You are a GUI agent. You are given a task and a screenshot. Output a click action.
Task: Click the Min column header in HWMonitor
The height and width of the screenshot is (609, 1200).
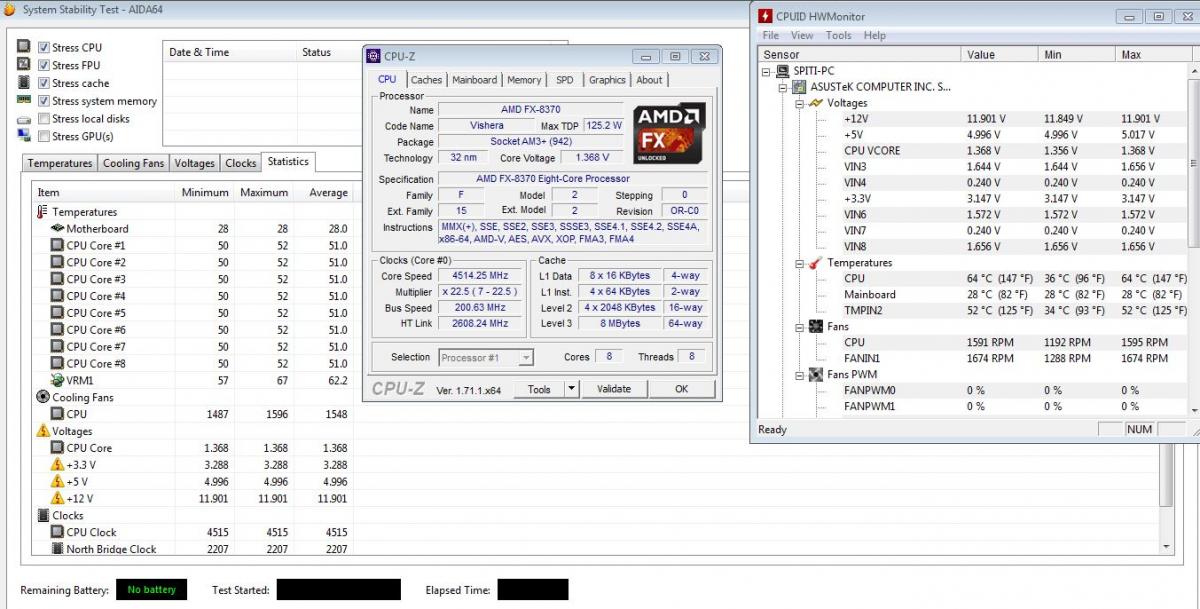pyautogui.click(x=1078, y=55)
